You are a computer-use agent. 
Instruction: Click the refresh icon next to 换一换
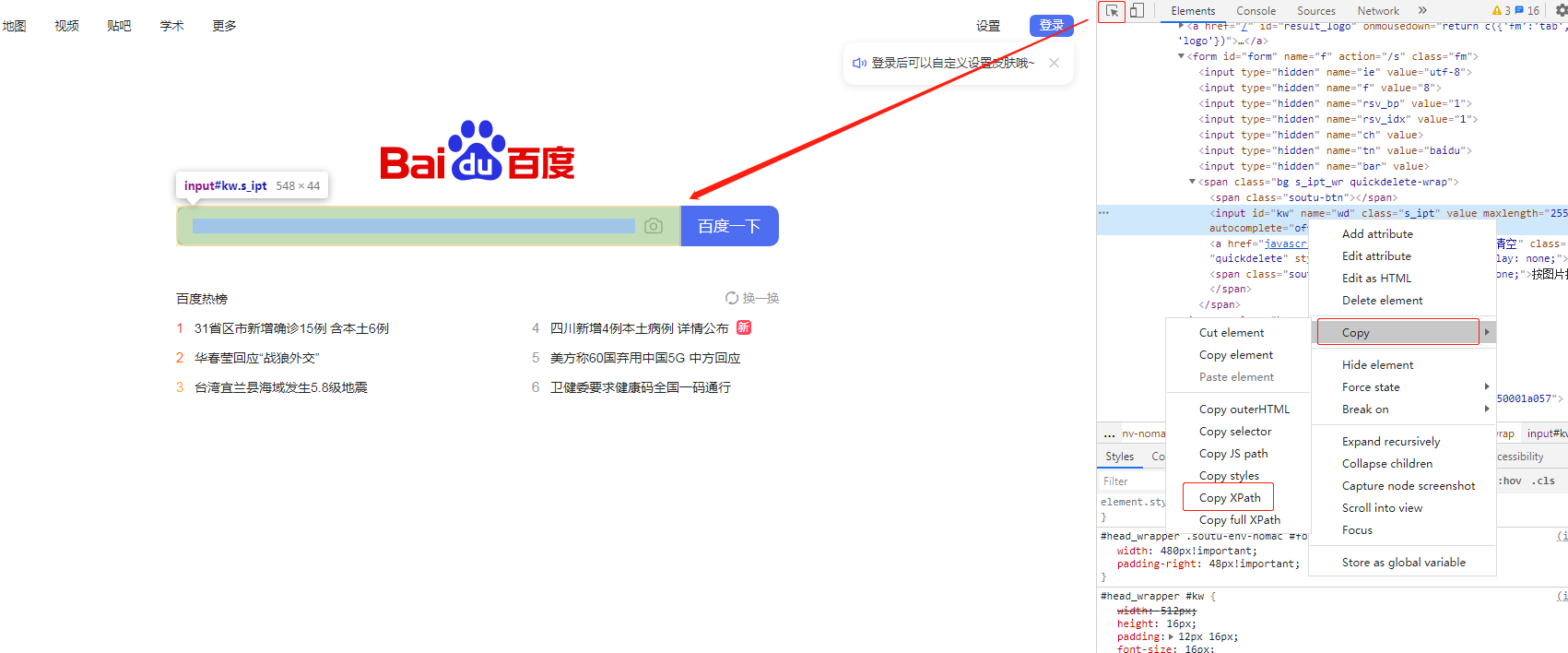(x=732, y=298)
